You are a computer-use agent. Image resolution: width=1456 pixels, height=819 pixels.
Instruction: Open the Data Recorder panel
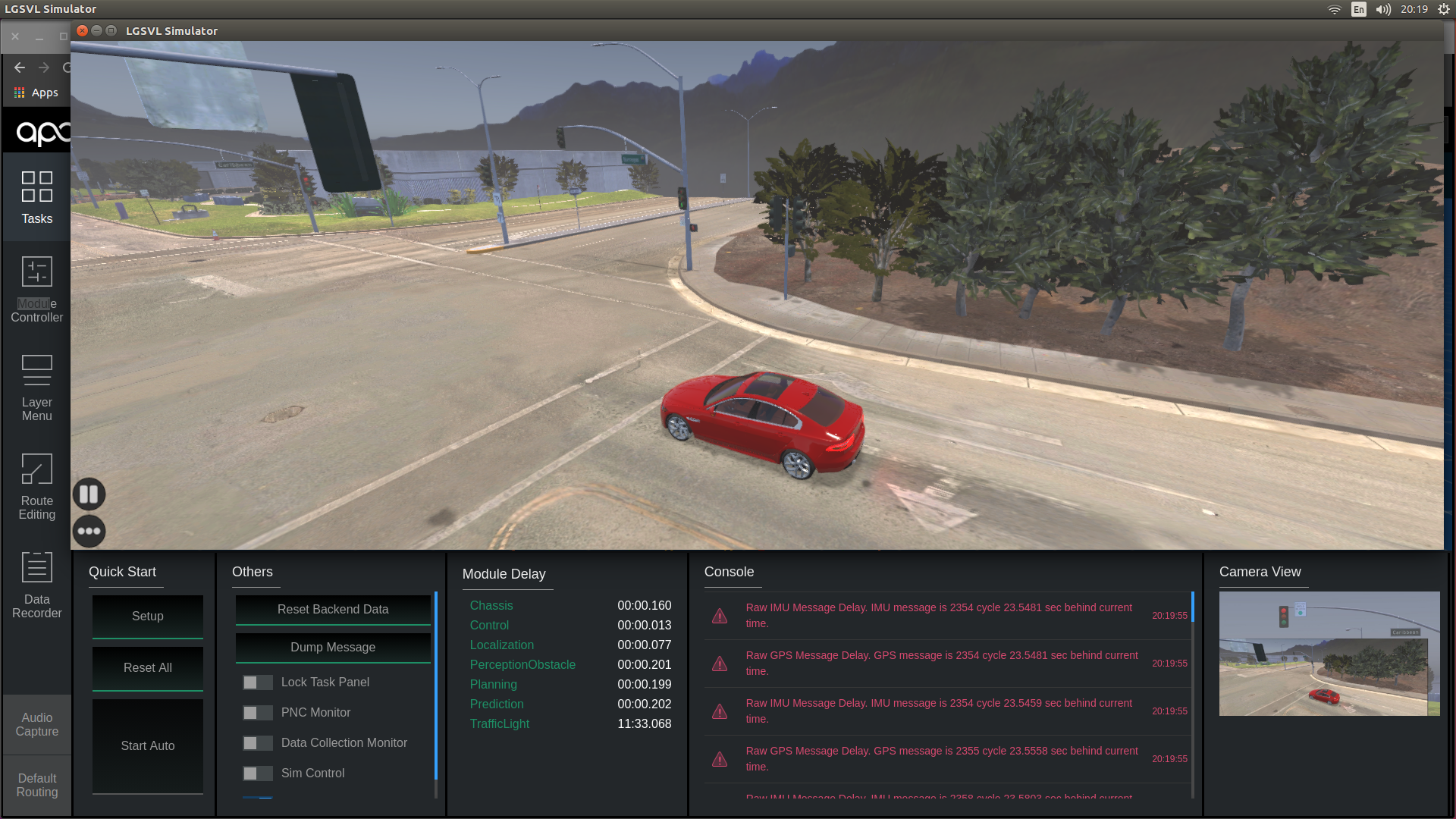point(36,585)
